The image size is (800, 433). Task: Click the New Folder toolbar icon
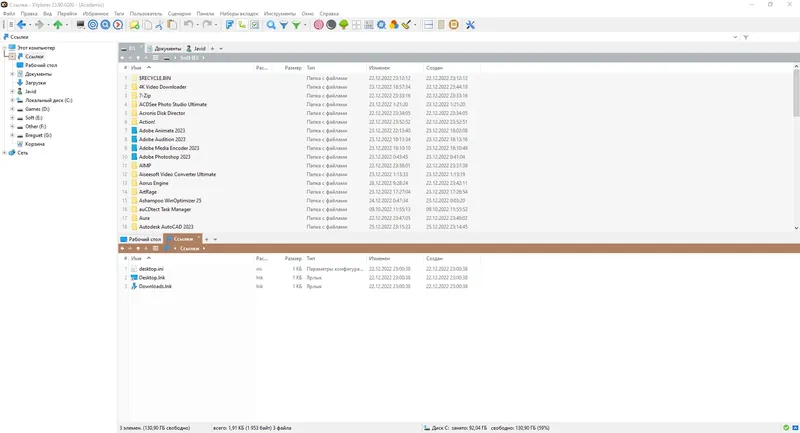pyautogui.click(x=134, y=24)
